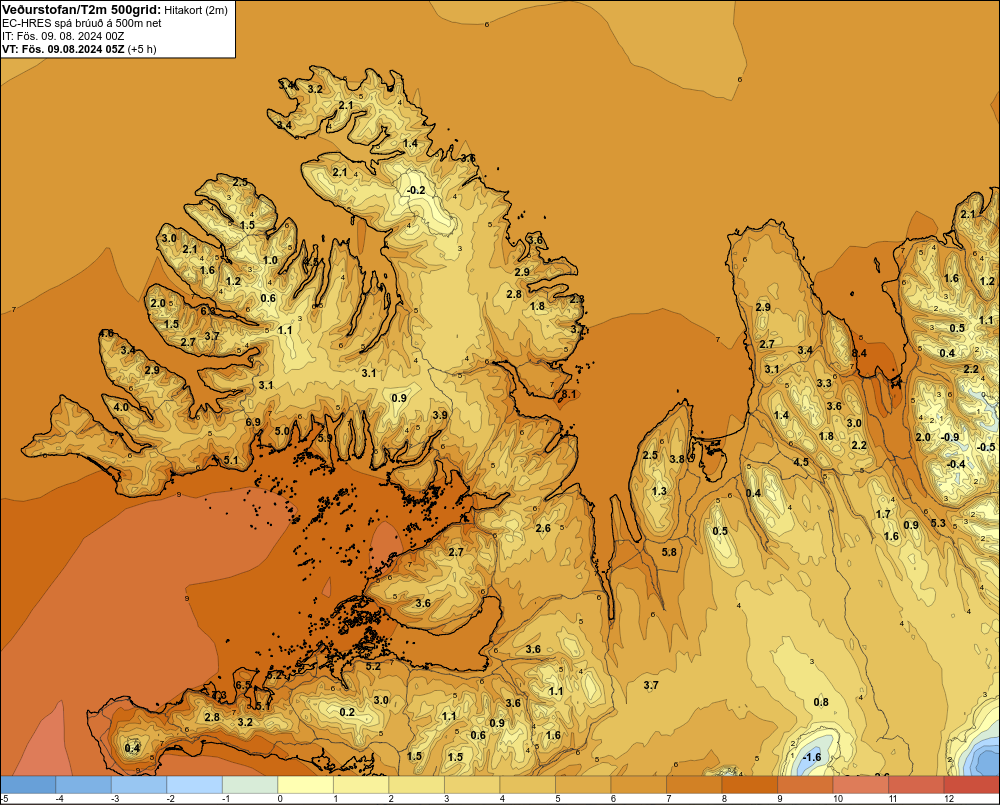The width and height of the screenshot is (1000, 805).
Task: Click the initial time "IT: Fös. 09. 08. 2024 00Z"
Action: tap(63, 36)
